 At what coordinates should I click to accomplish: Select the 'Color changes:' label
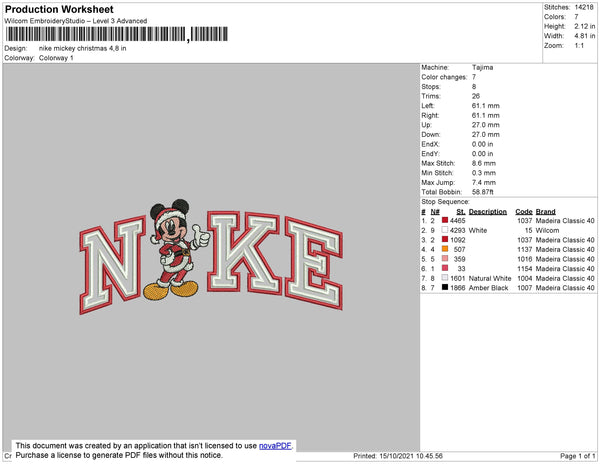[444, 77]
